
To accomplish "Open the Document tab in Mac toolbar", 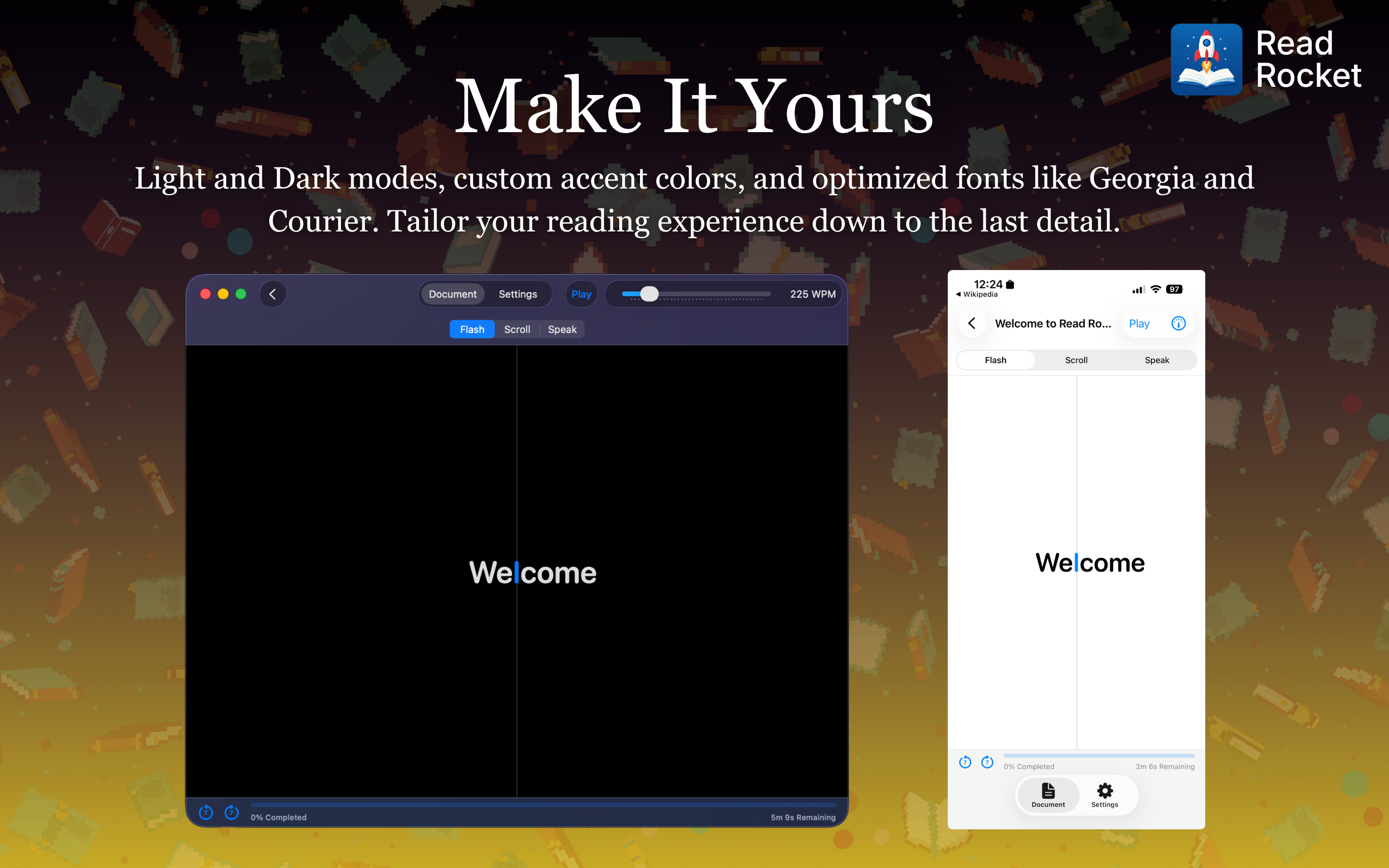I will point(452,294).
